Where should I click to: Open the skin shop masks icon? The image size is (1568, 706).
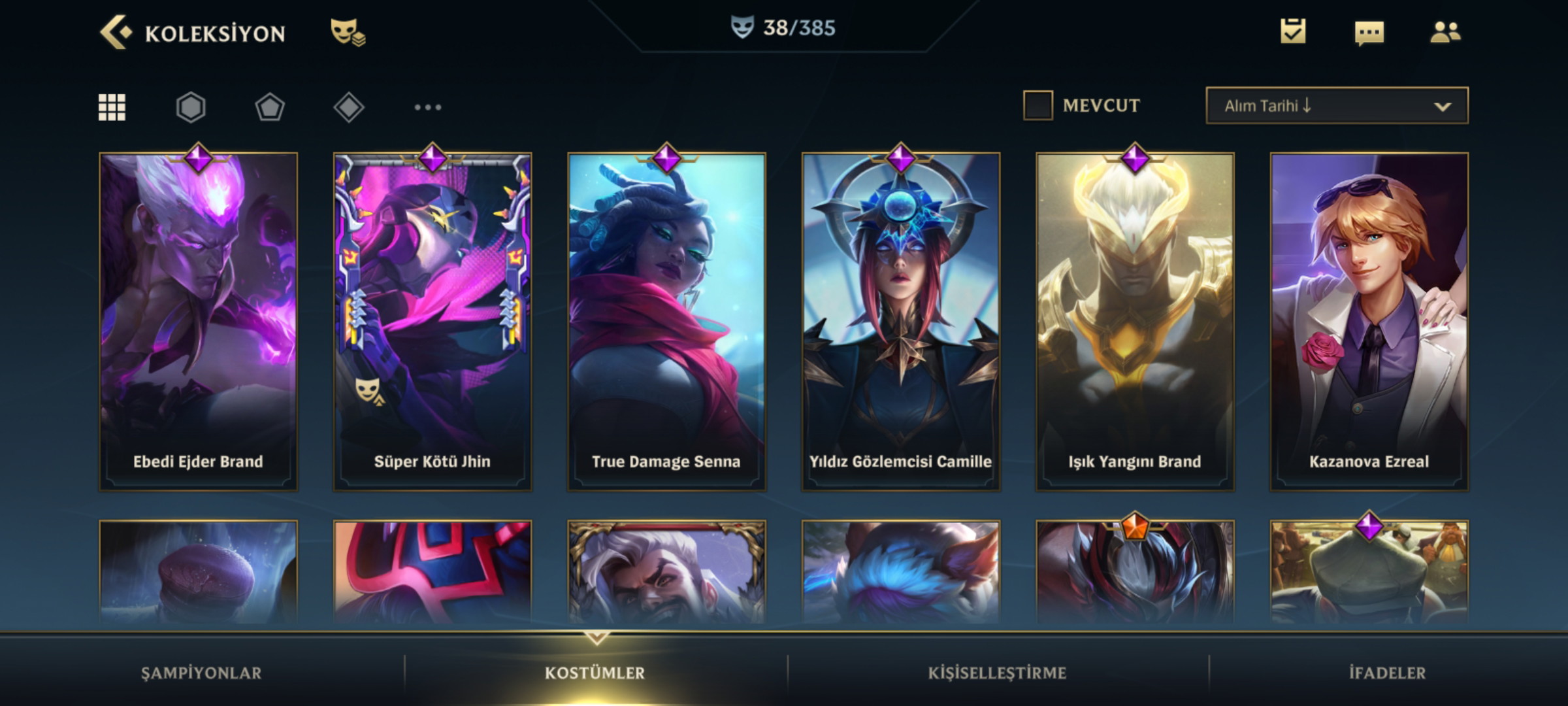(348, 32)
